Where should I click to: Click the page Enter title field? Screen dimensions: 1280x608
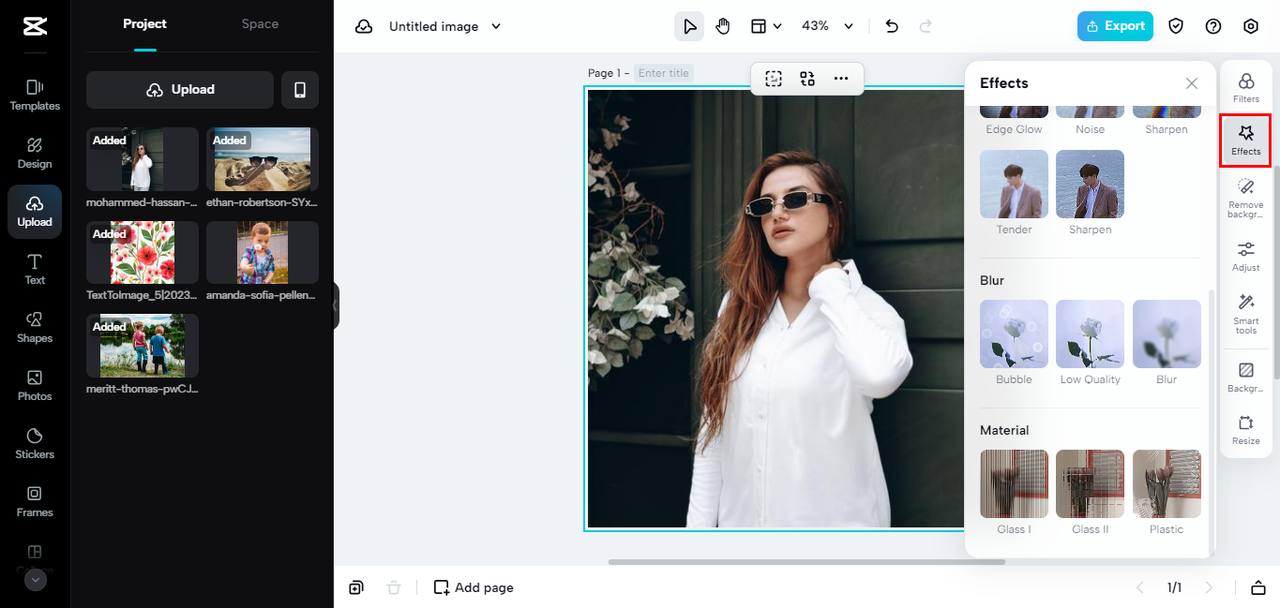coord(664,73)
